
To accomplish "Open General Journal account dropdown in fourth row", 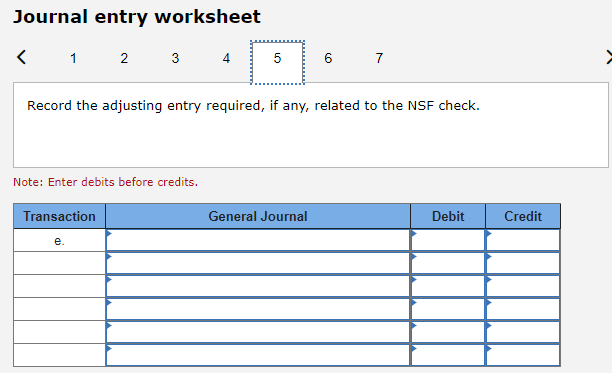I will point(258,309).
